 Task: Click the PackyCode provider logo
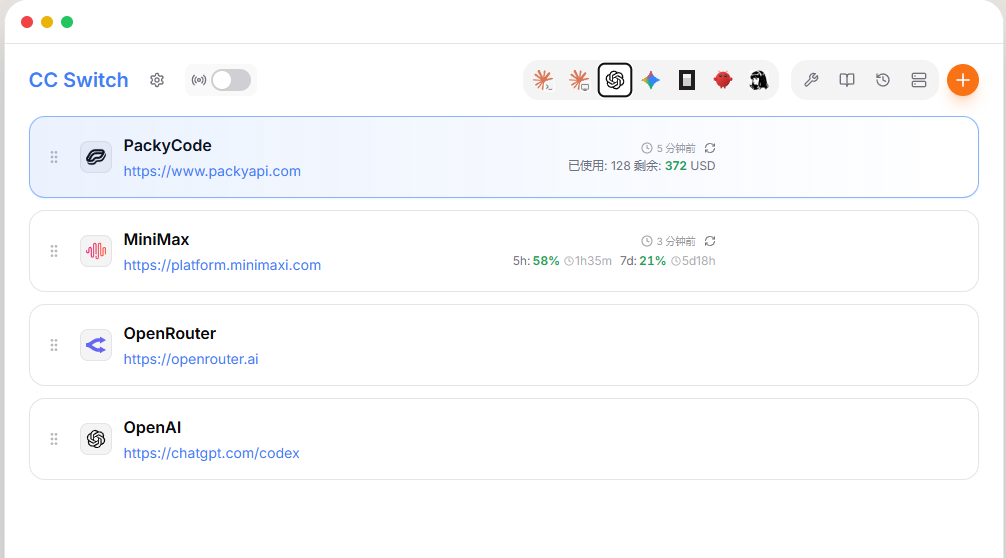pyautogui.click(x=96, y=157)
